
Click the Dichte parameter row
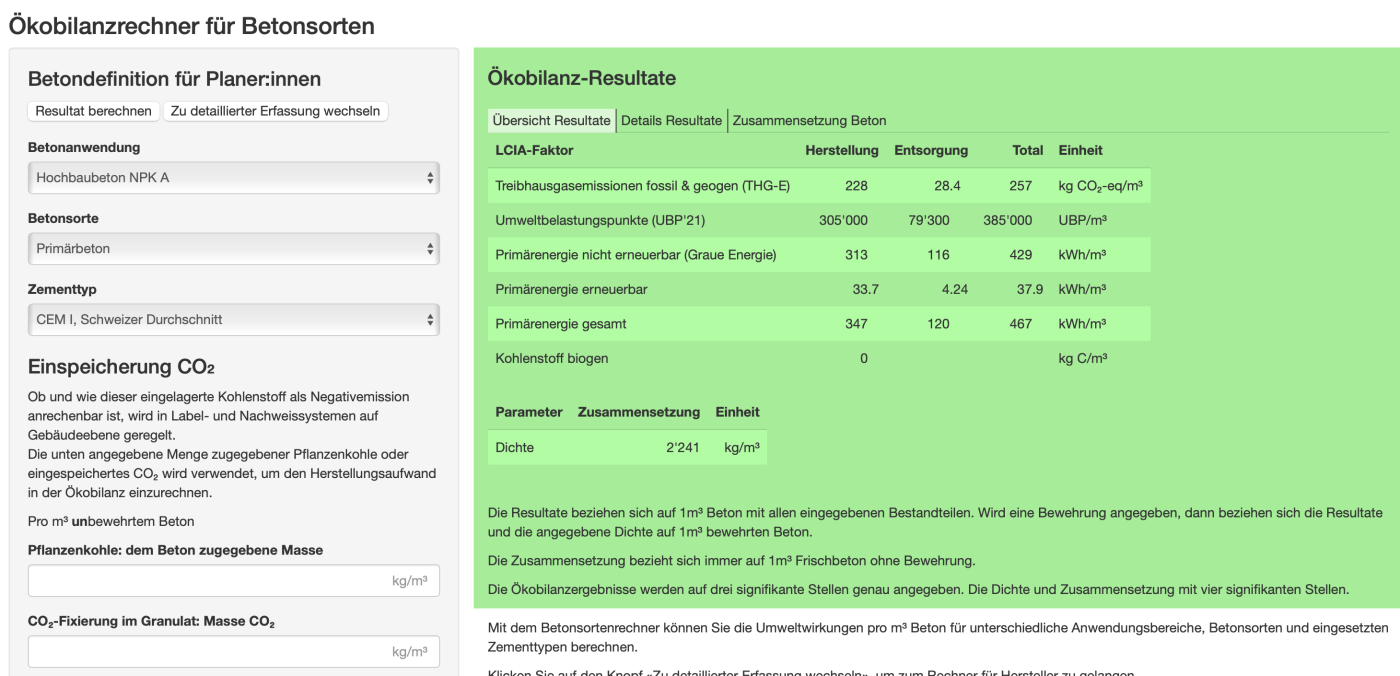coord(515,448)
